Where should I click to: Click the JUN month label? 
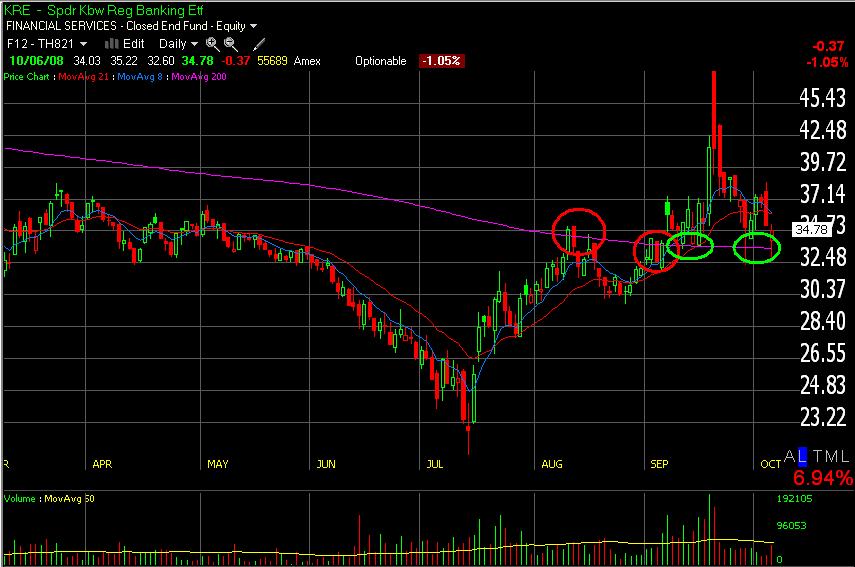pyautogui.click(x=326, y=464)
